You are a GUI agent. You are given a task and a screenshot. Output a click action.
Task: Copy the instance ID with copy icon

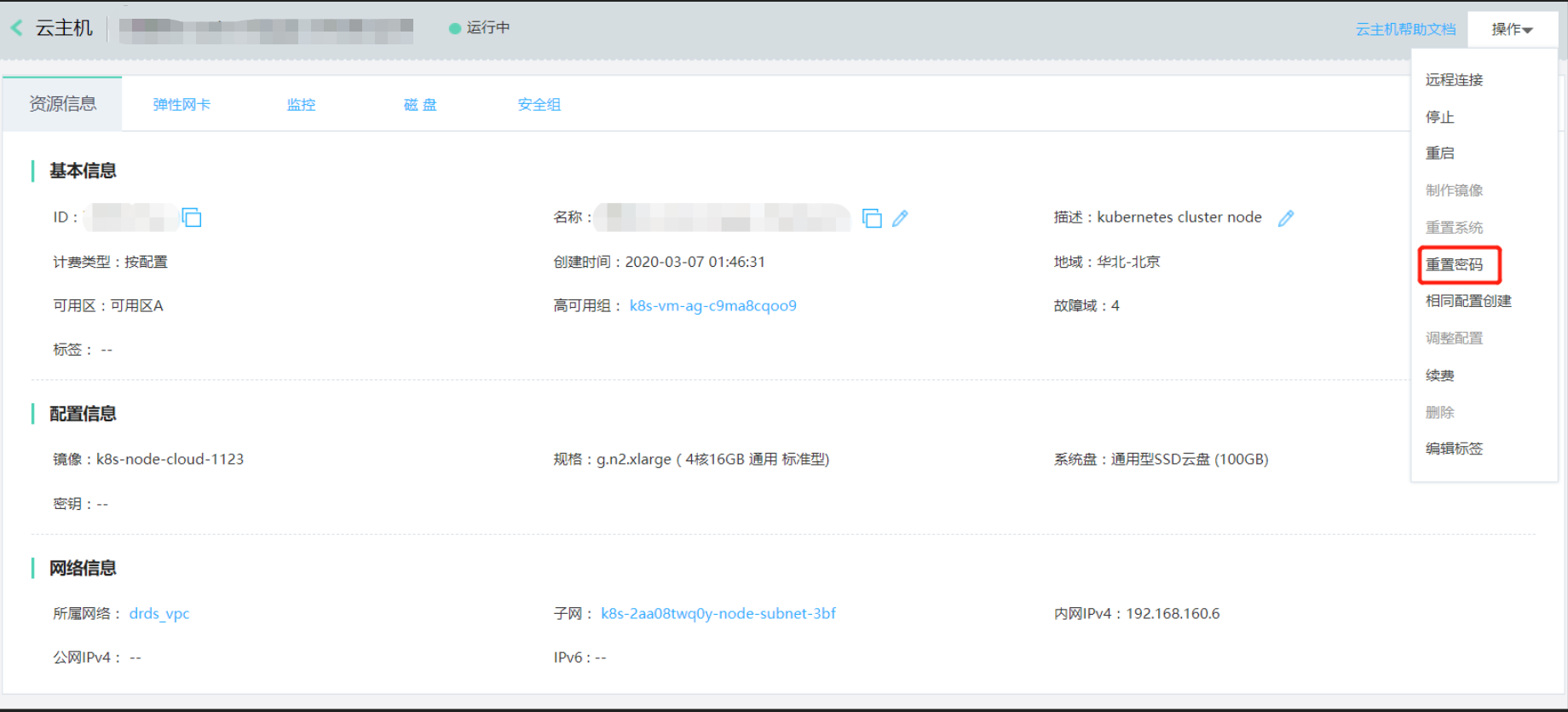(x=192, y=217)
